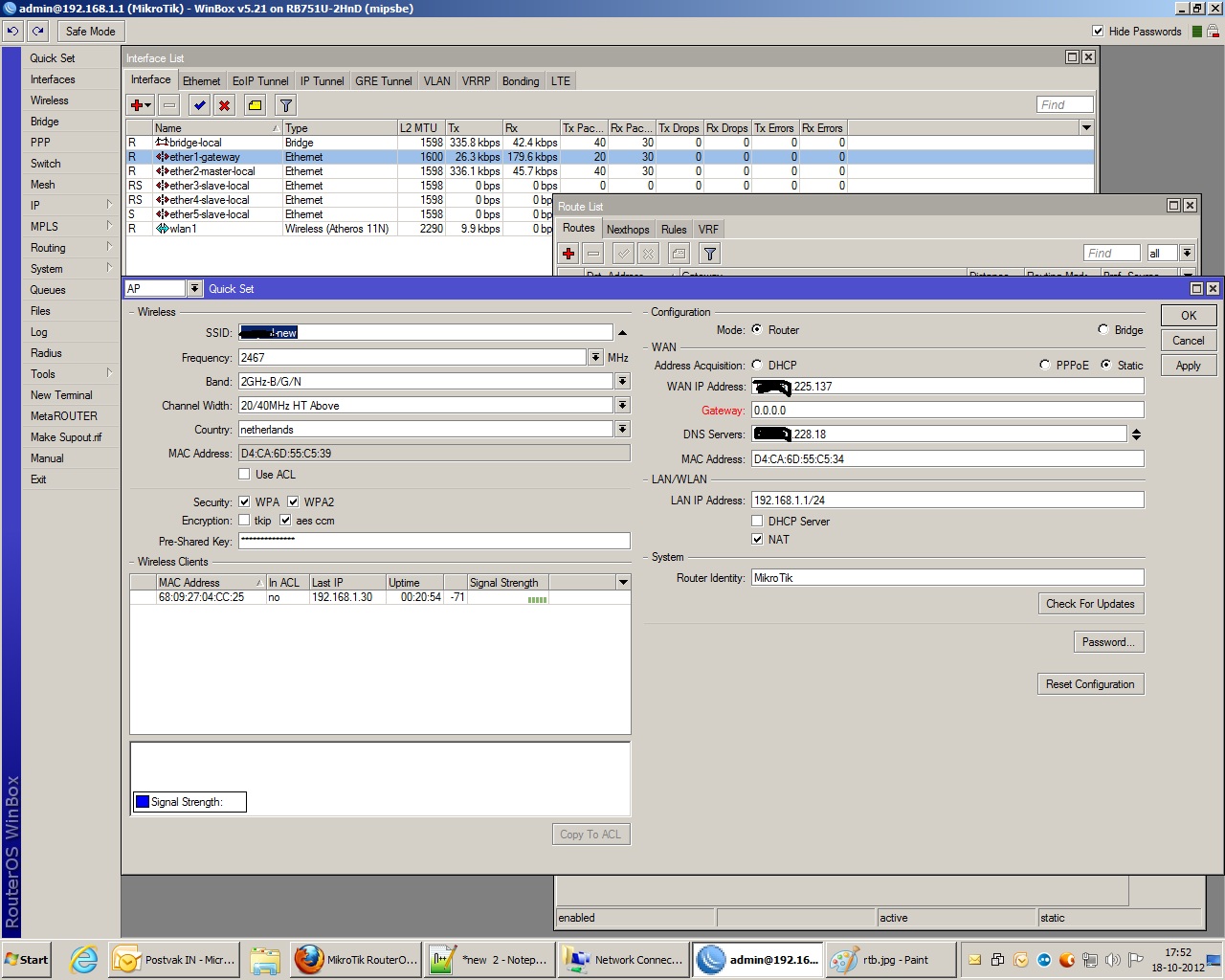Open the Wireless menu in sidebar
The width and height of the screenshot is (1225, 980).
click(x=50, y=100)
